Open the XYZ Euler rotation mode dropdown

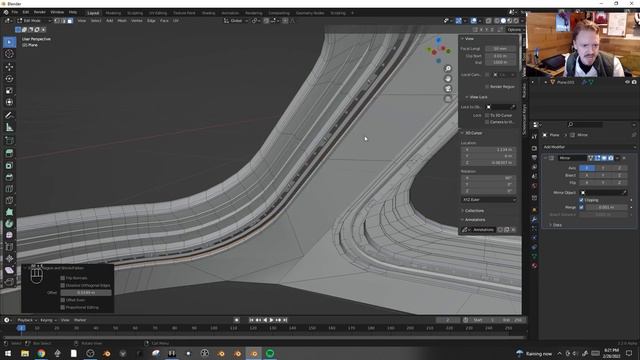point(489,200)
